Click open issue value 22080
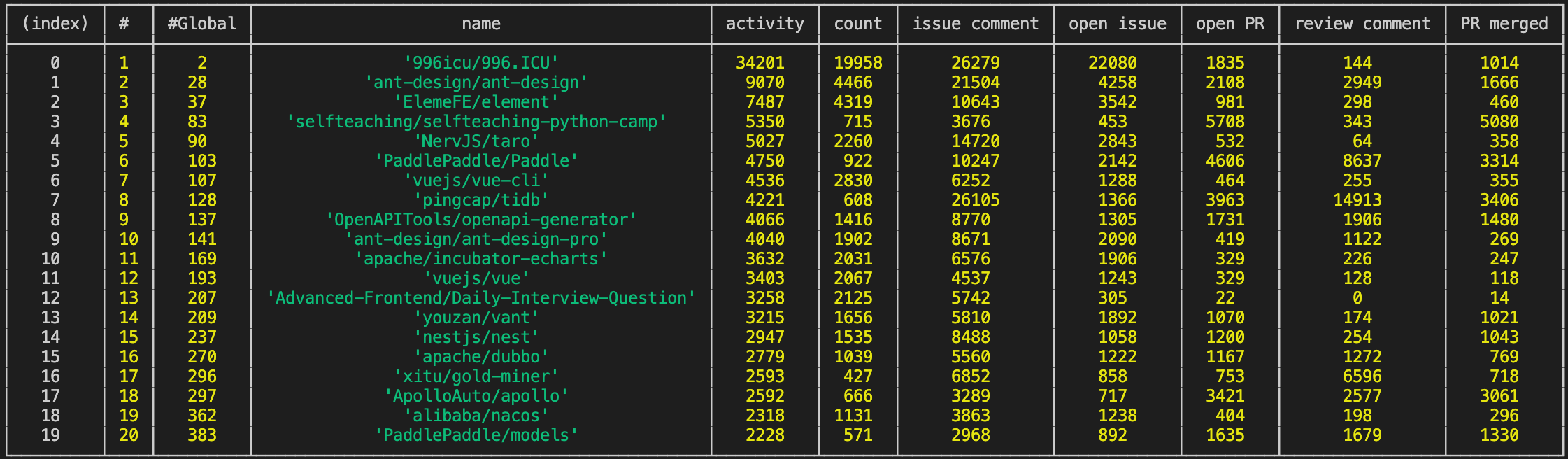The height and width of the screenshot is (459, 1568). pyautogui.click(x=1112, y=63)
